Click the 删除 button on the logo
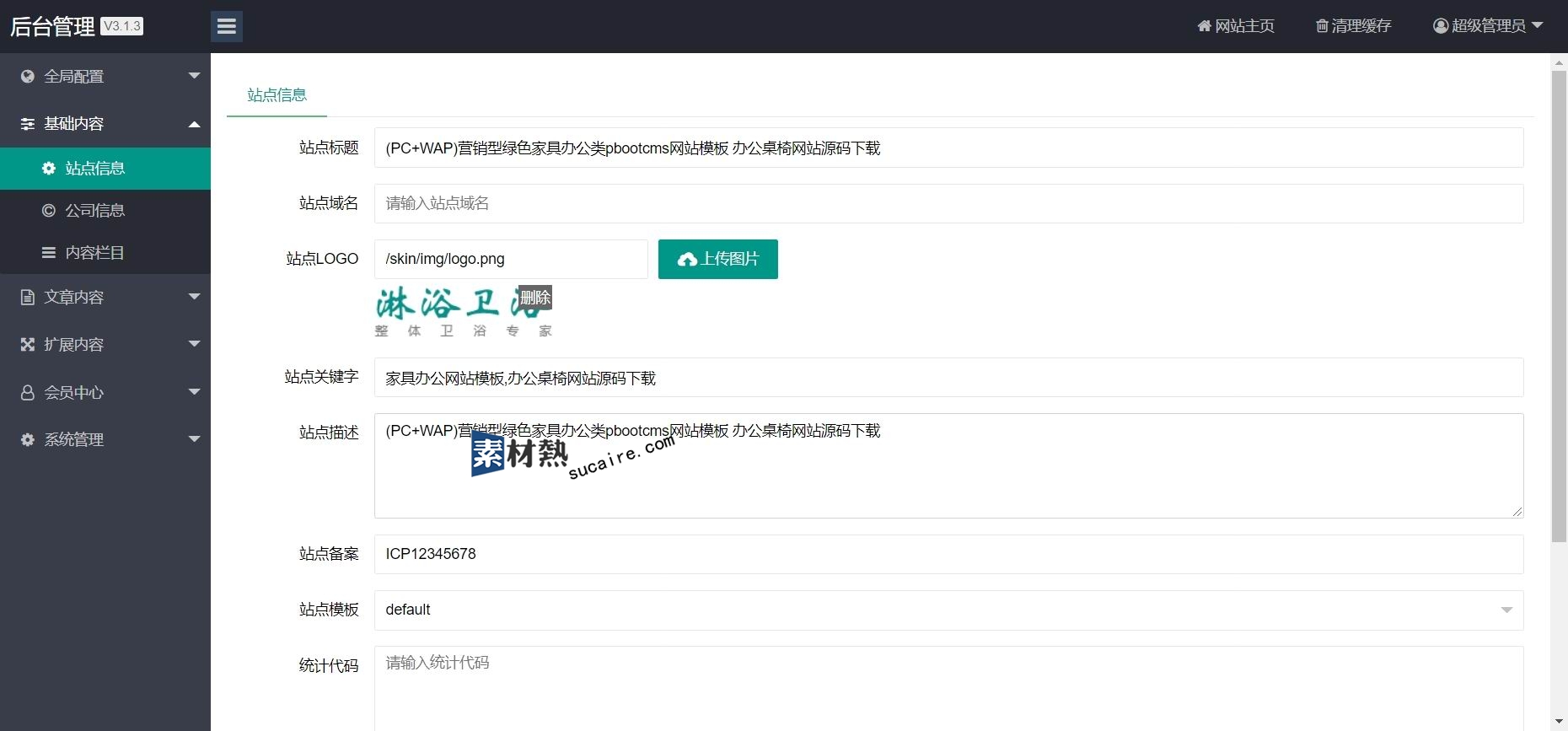The image size is (1568, 731). coord(535,298)
